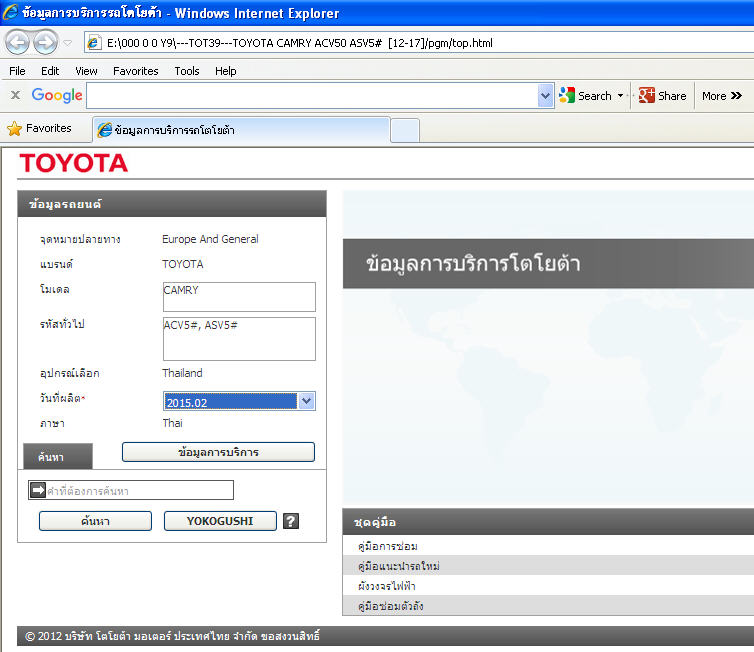Open the File menu
Image resolution: width=754 pixels, height=652 pixels.
click(x=17, y=71)
